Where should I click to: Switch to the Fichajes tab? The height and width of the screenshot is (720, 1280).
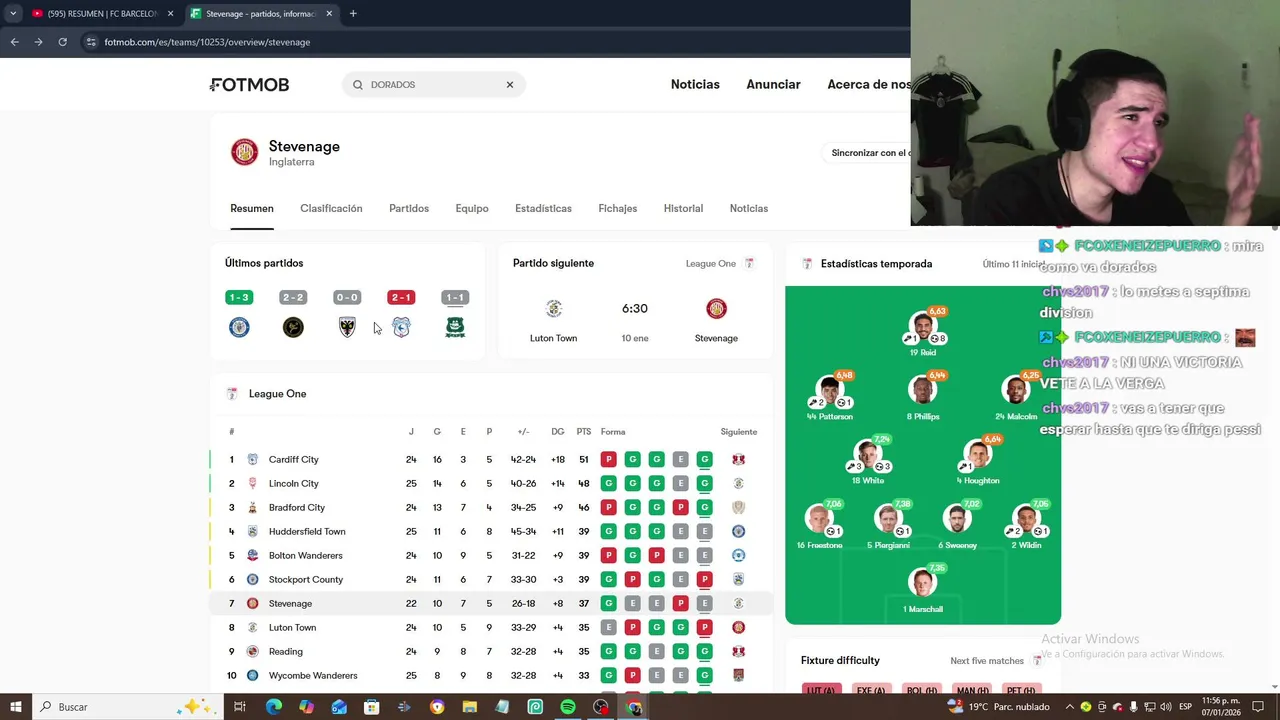617,208
